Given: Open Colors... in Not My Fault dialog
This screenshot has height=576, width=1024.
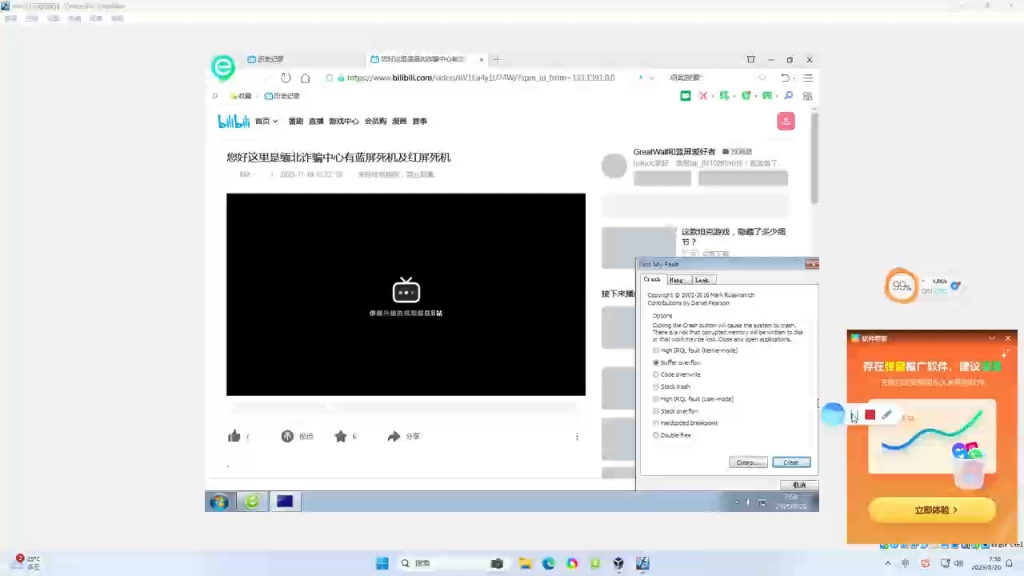Looking at the screenshot, I should 748,462.
